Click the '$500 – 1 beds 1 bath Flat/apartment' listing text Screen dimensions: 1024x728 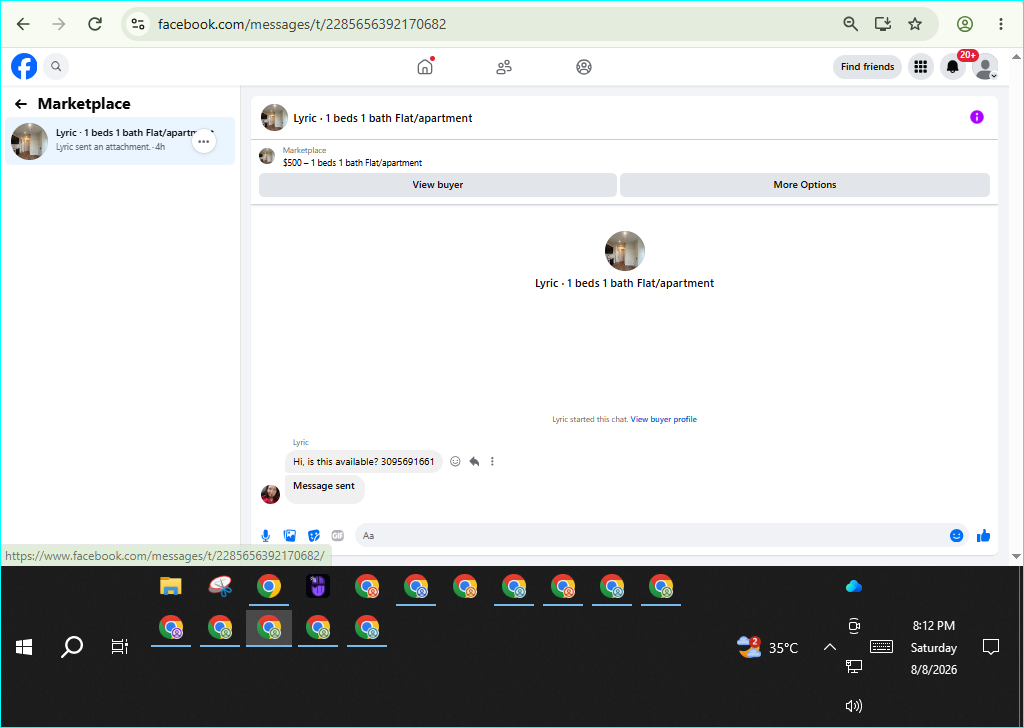pos(353,163)
